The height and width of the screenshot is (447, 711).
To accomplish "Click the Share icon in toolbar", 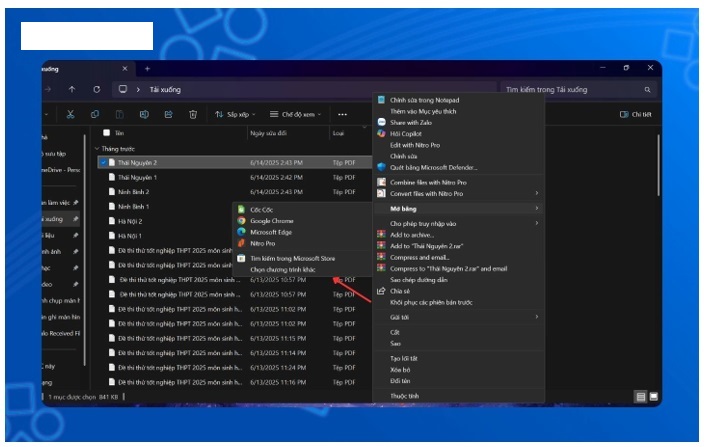I will point(169,114).
